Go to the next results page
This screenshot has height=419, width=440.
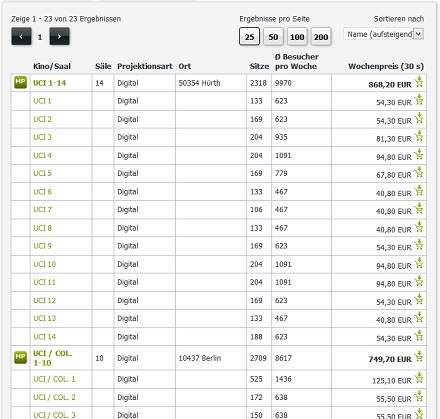click(59, 36)
